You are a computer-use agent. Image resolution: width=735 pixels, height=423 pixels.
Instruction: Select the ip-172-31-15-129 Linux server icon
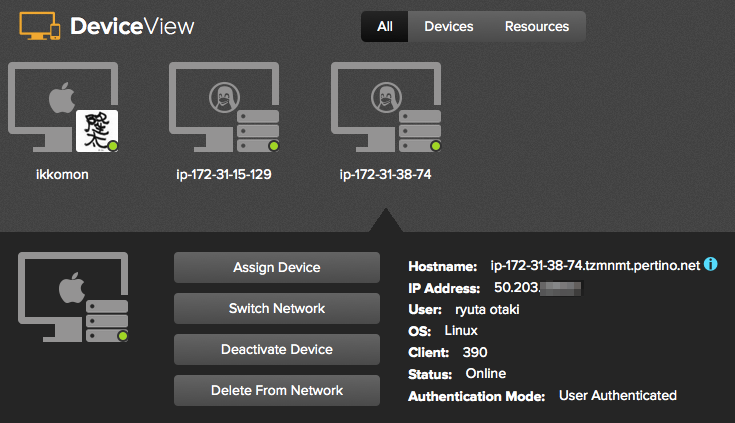[224, 107]
